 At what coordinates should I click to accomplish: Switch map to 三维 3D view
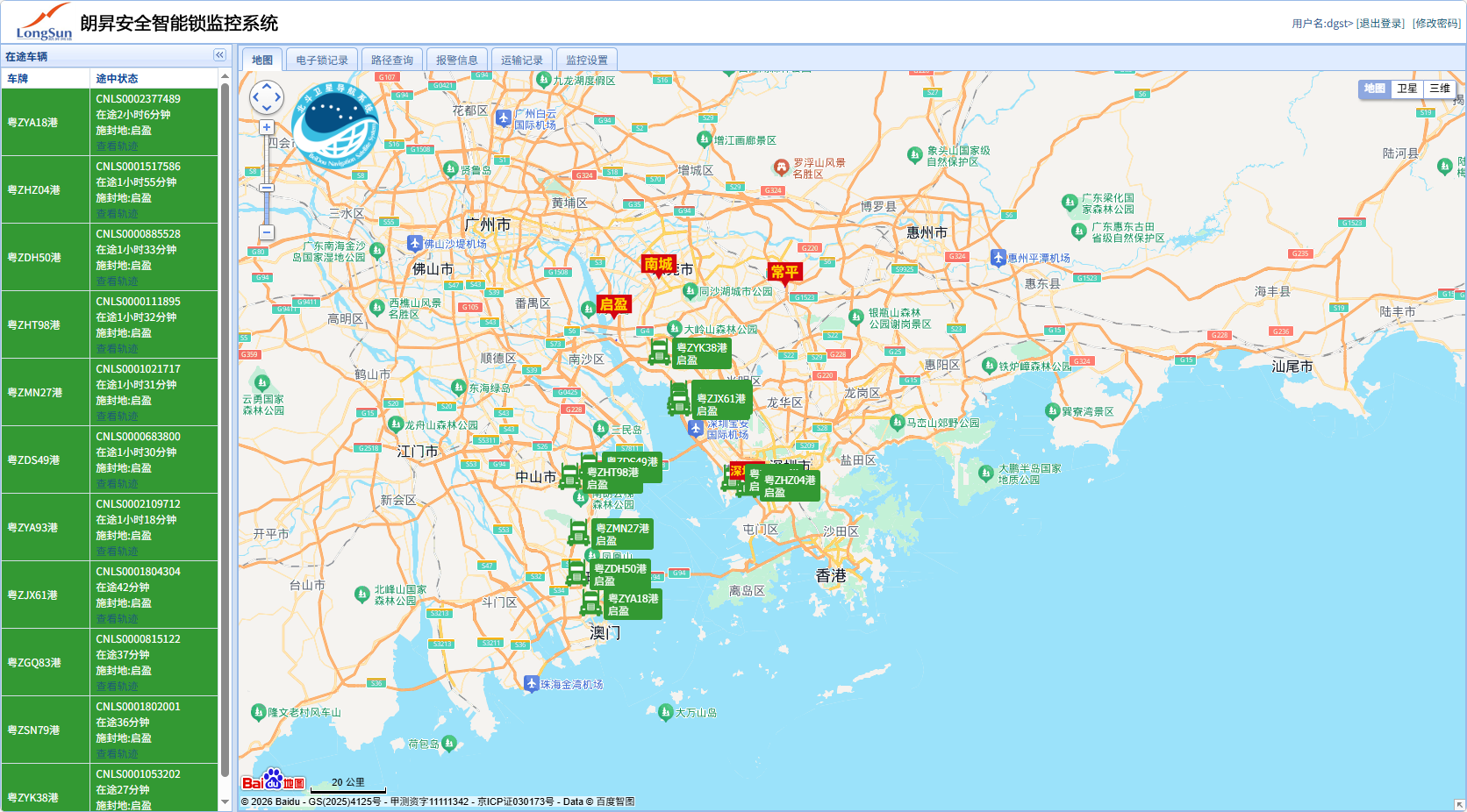1439,89
